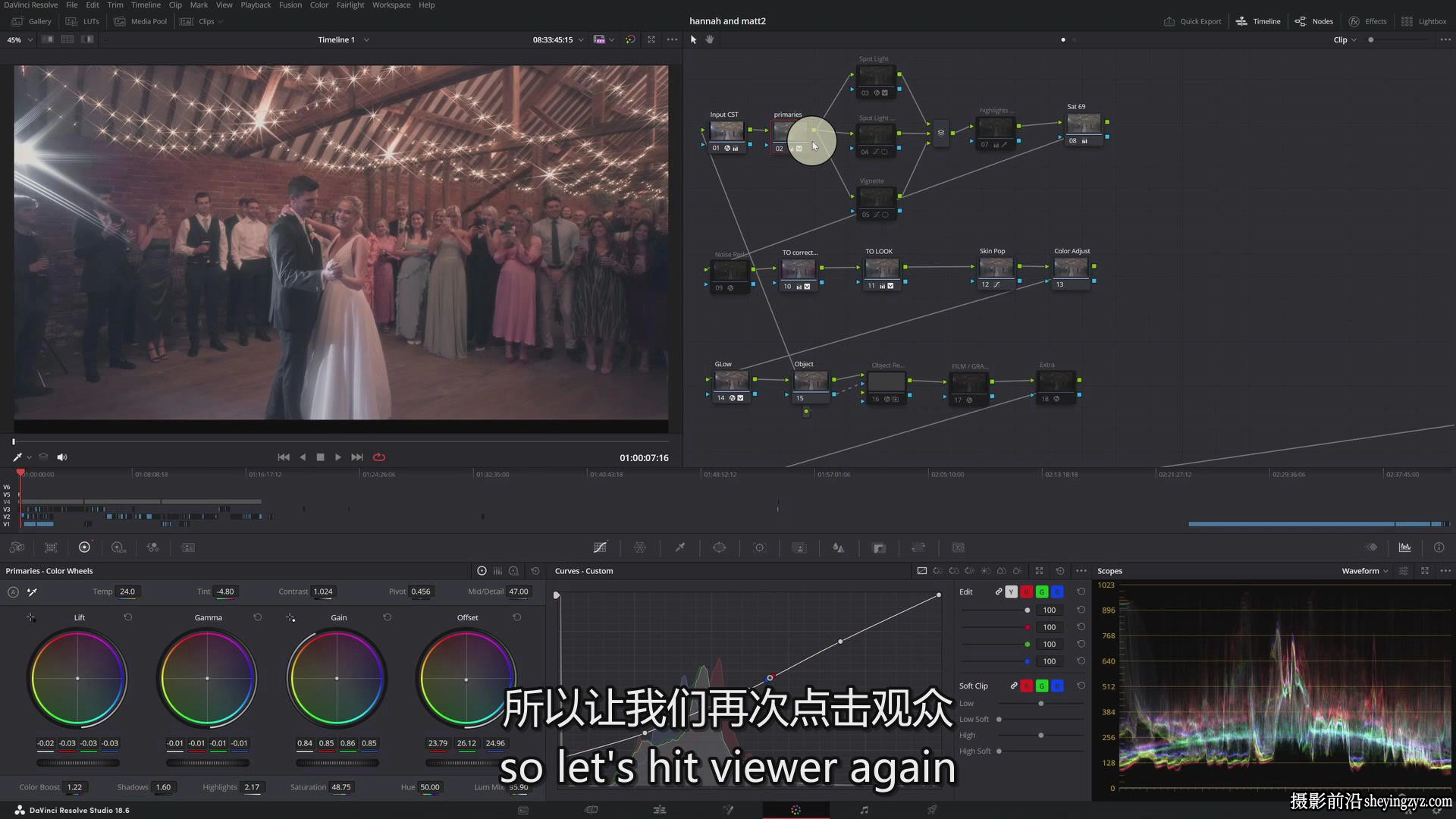Open the Color Match palette

click(x=51, y=548)
